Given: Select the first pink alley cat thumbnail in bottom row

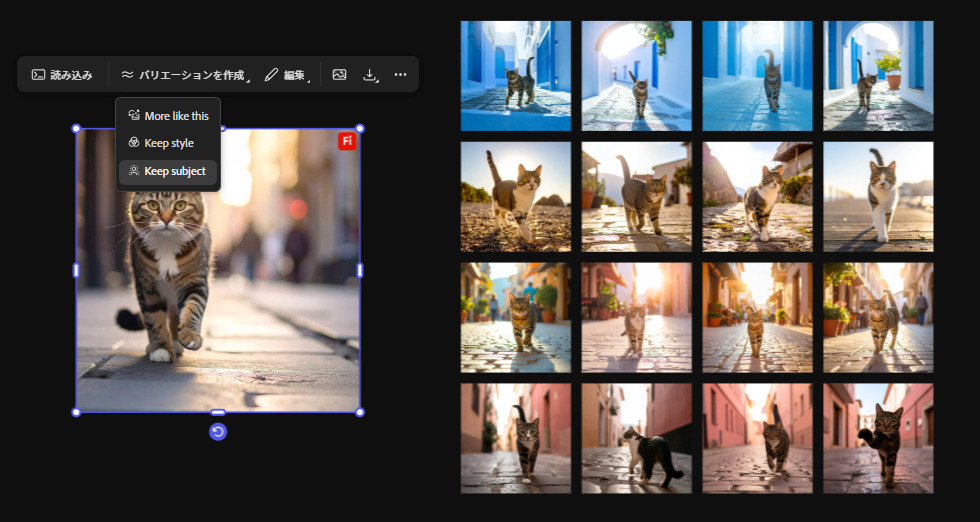Looking at the screenshot, I should (x=516, y=438).
